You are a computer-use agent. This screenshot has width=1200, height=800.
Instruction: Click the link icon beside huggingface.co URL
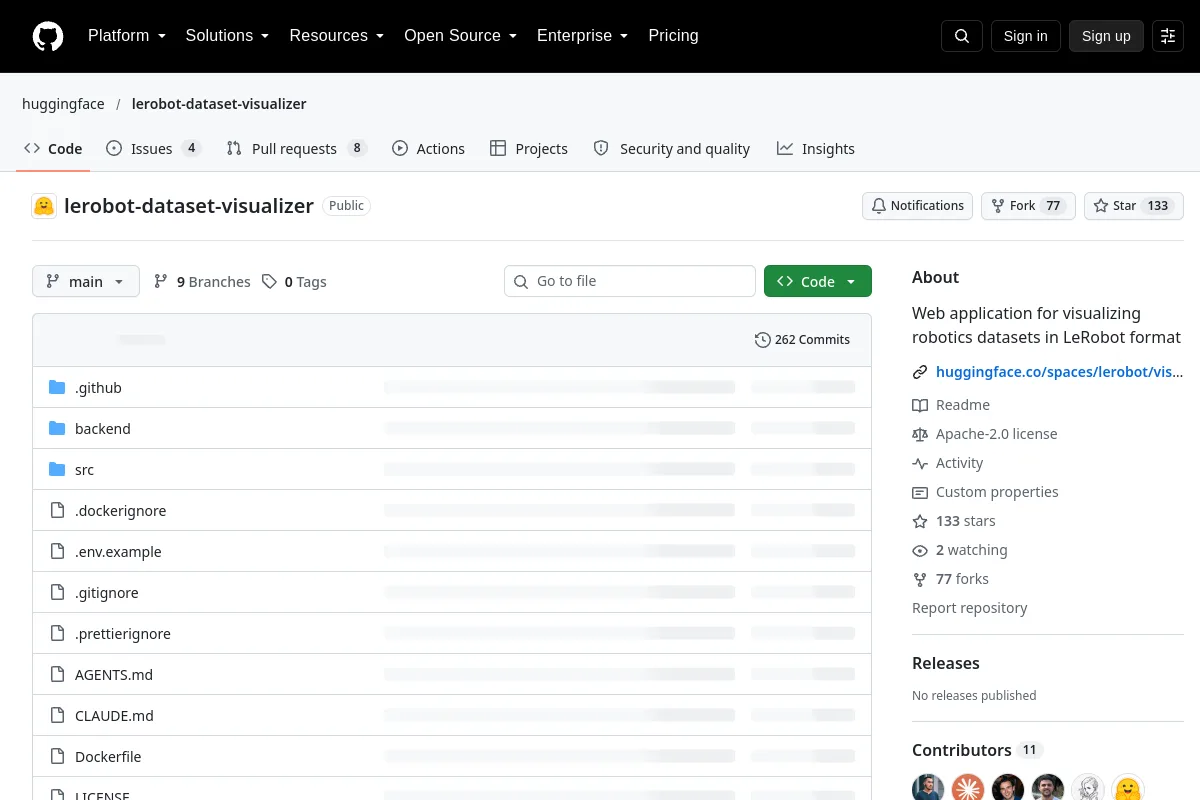click(920, 372)
